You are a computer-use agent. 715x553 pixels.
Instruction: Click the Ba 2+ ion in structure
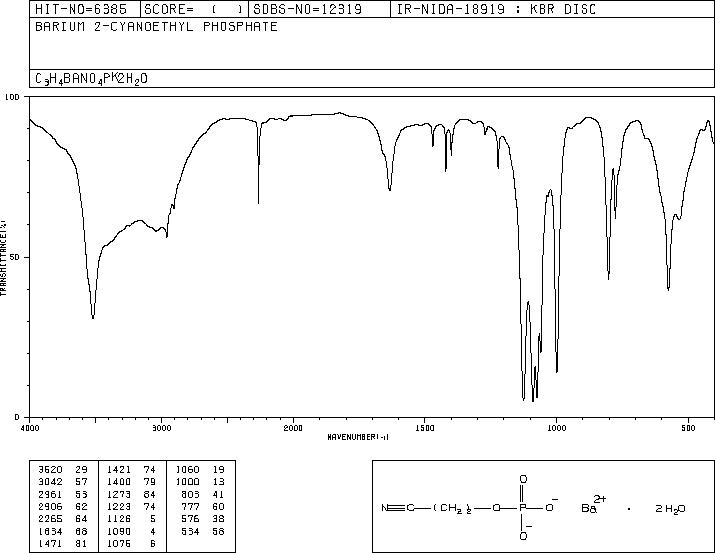tap(593, 505)
